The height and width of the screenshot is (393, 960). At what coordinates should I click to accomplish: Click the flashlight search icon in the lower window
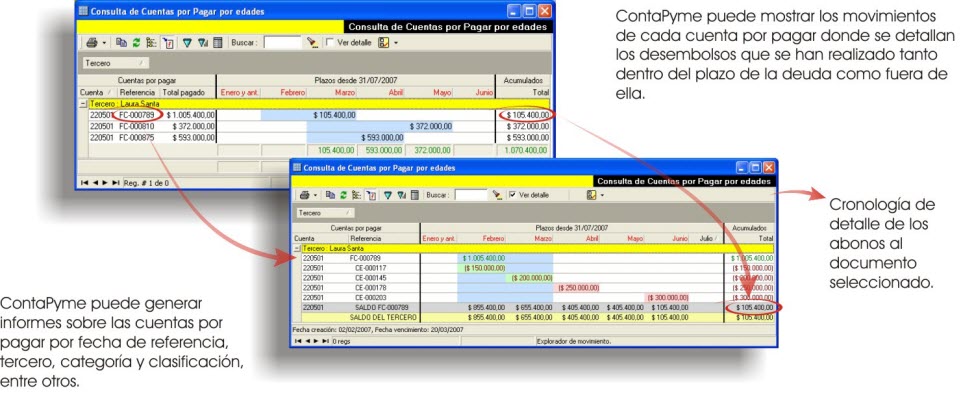tap(498, 195)
